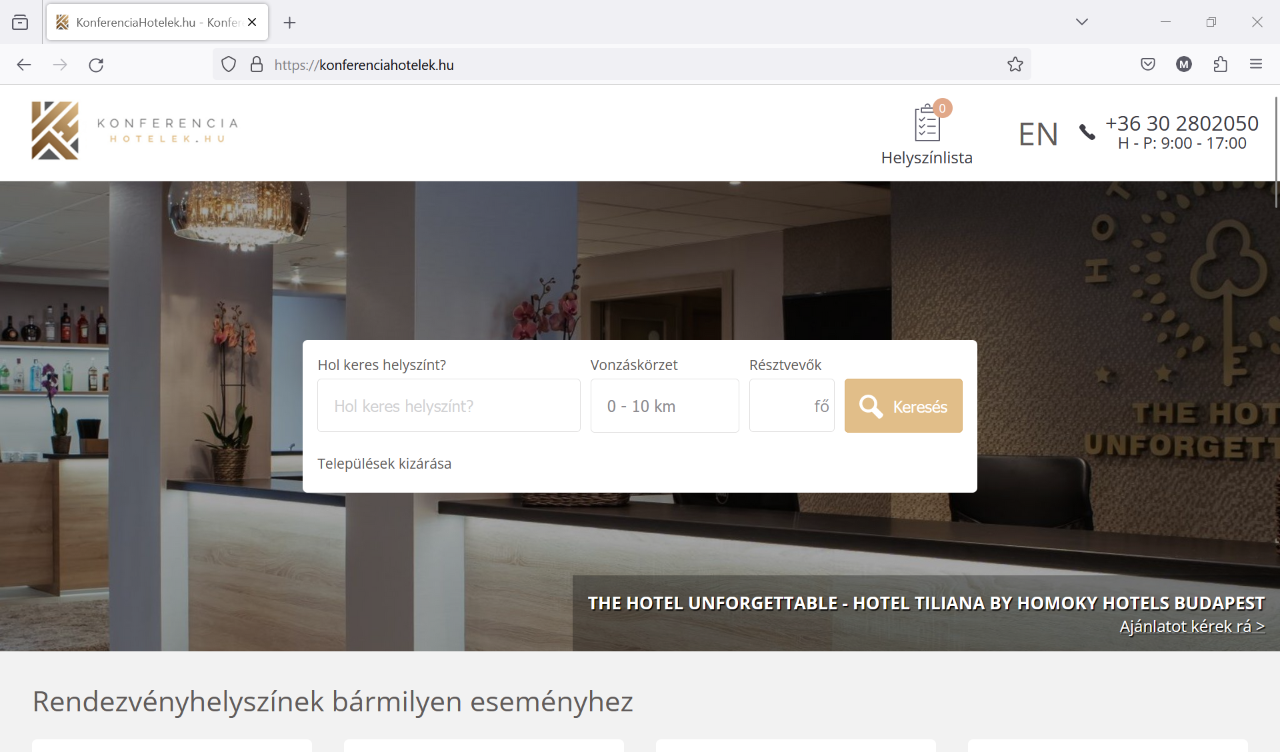This screenshot has width=1280, height=752.
Task: Click the phone number +36 30 2802050
Action: 1182,123
